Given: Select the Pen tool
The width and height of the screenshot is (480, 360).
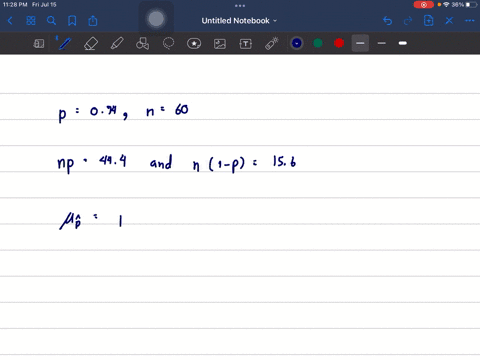Looking at the screenshot, I should tap(65, 44).
